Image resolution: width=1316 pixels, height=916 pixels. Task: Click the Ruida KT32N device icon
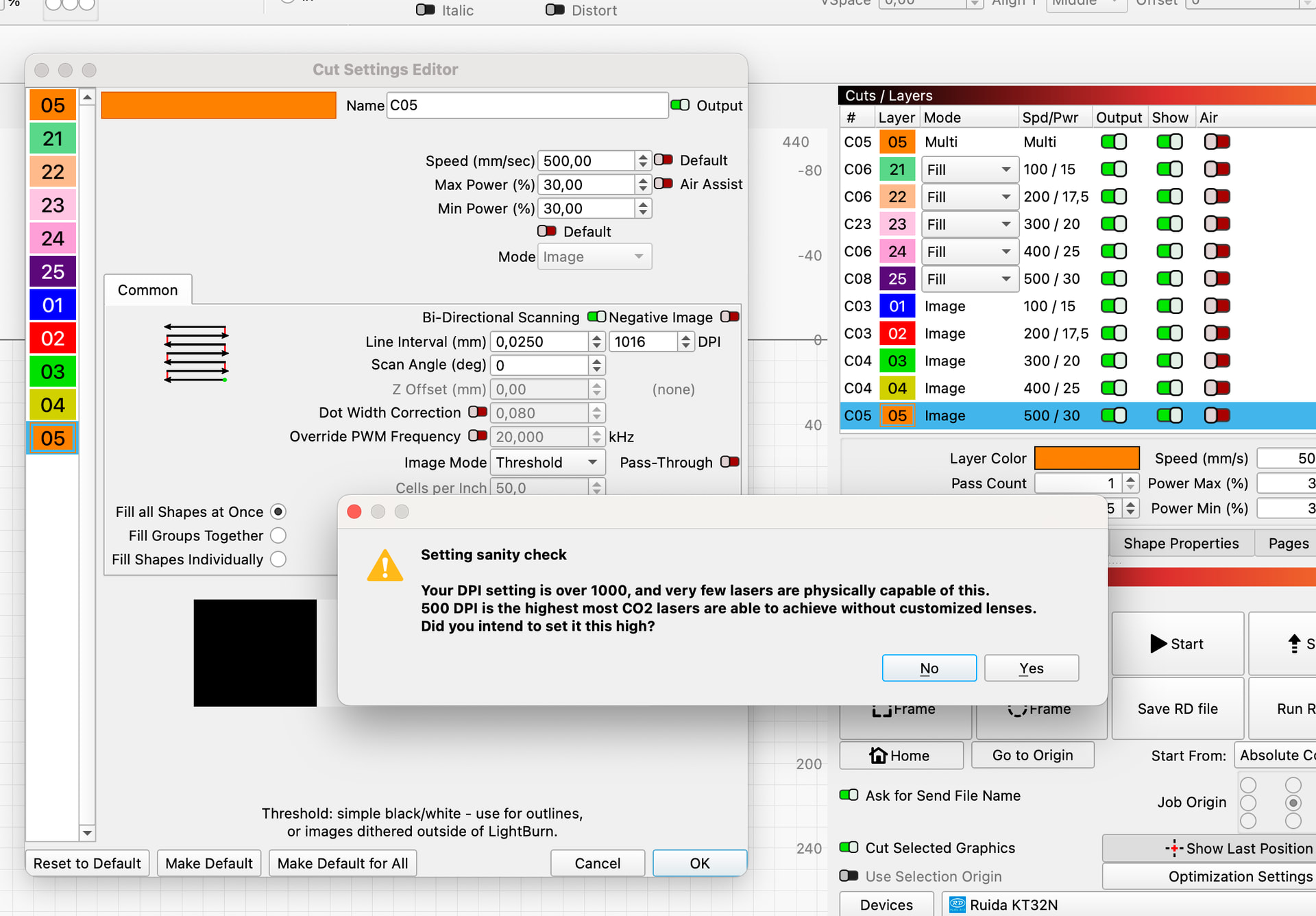(958, 905)
